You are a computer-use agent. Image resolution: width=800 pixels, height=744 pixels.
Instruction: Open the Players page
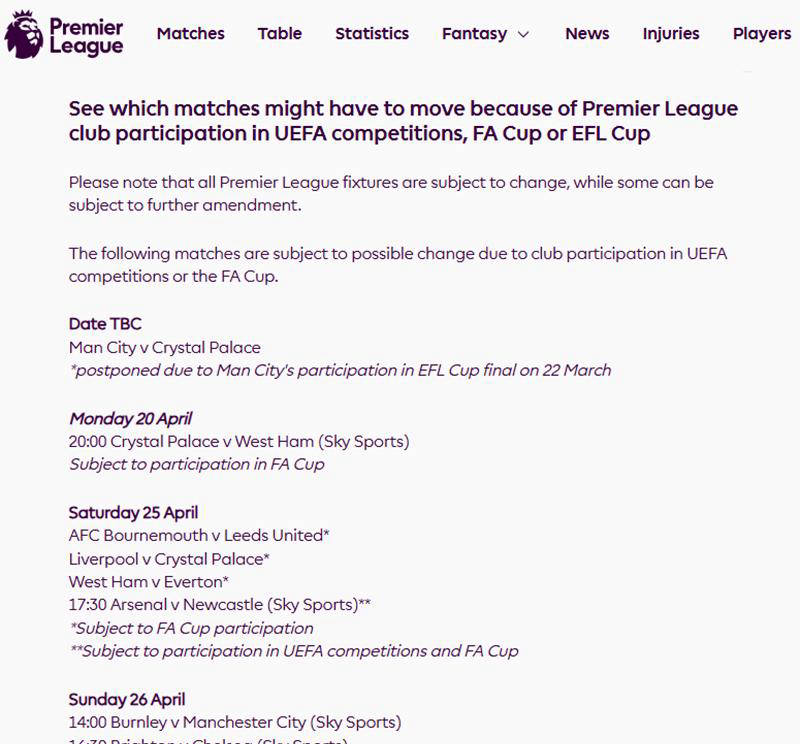[762, 34]
